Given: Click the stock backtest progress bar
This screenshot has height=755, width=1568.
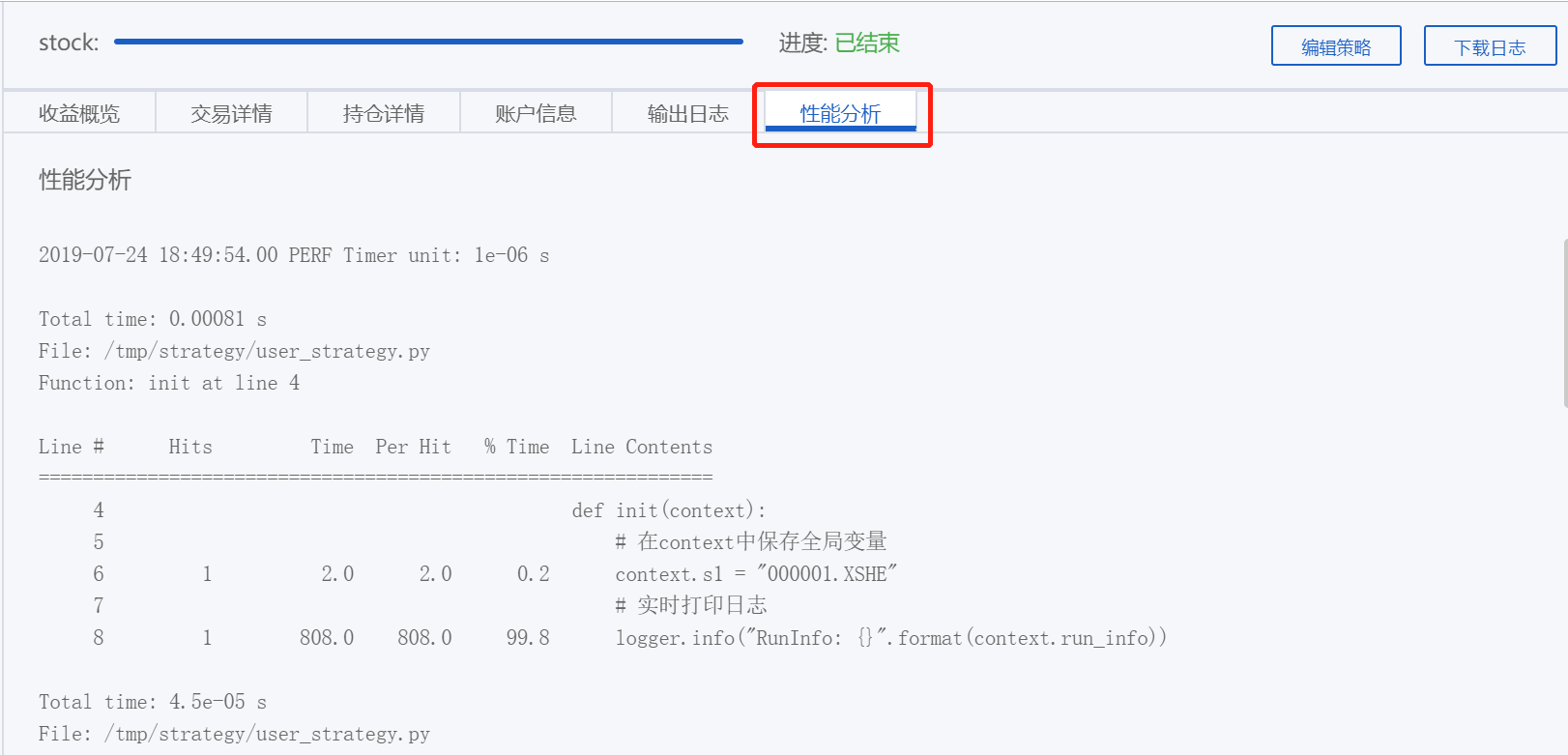Looking at the screenshot, I should [425, 43].
